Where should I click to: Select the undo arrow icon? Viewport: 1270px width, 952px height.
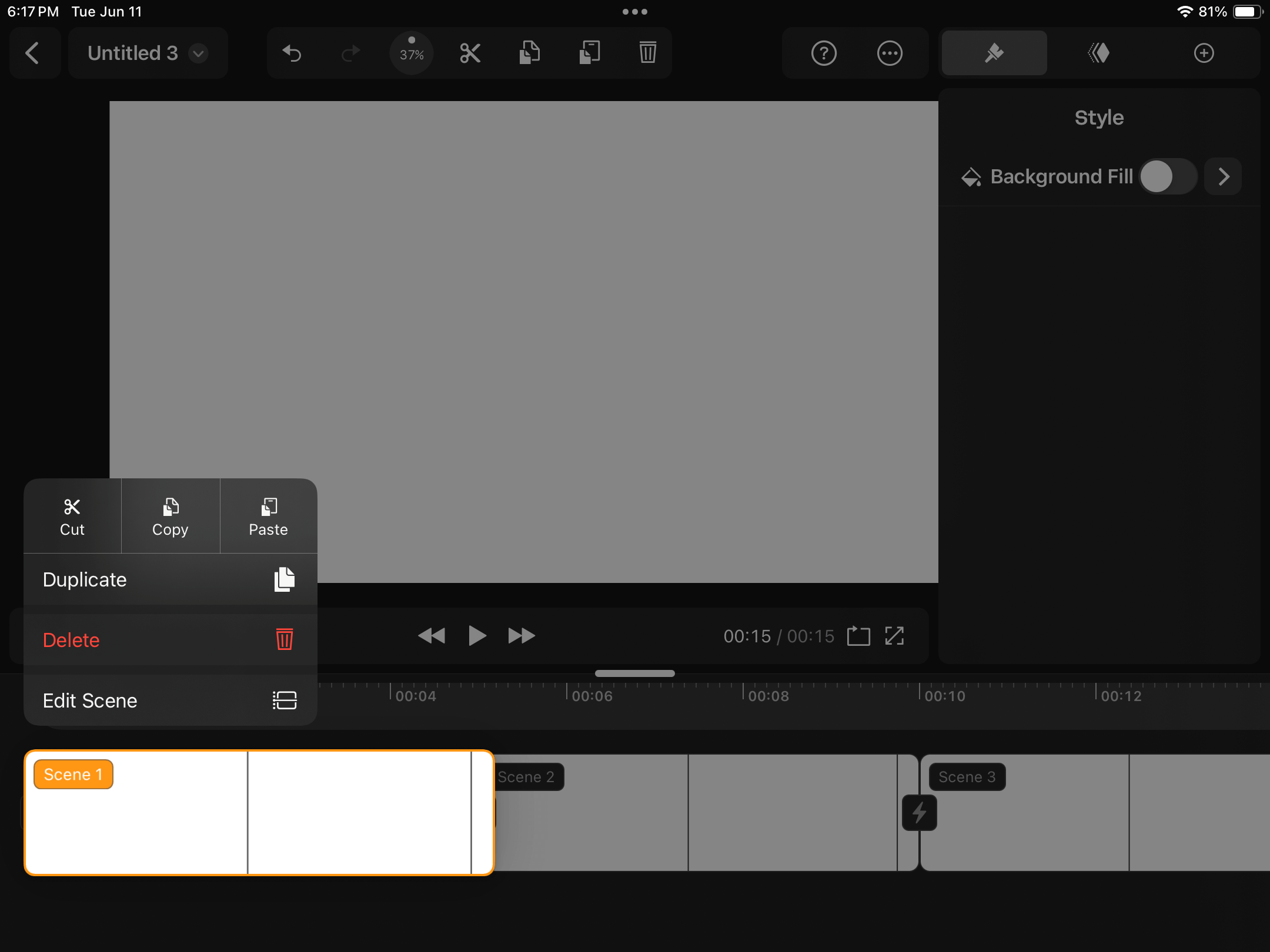[x=294, y=53]
